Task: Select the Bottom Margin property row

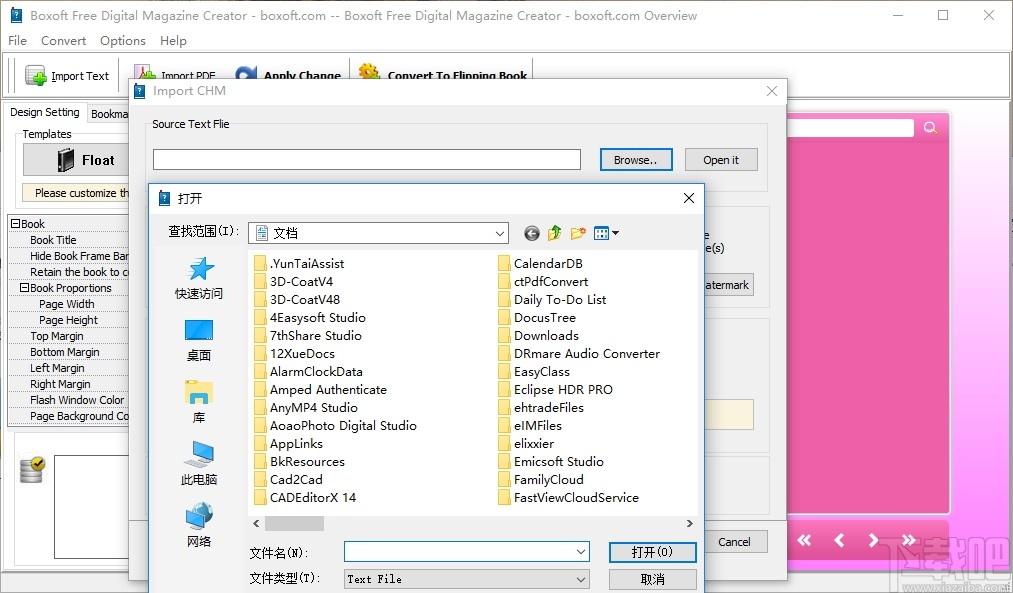Action: 68,352
